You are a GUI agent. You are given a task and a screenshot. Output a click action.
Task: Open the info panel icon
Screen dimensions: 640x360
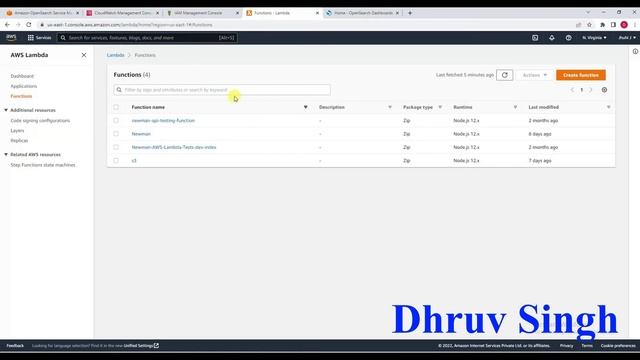tap(635, 51)
